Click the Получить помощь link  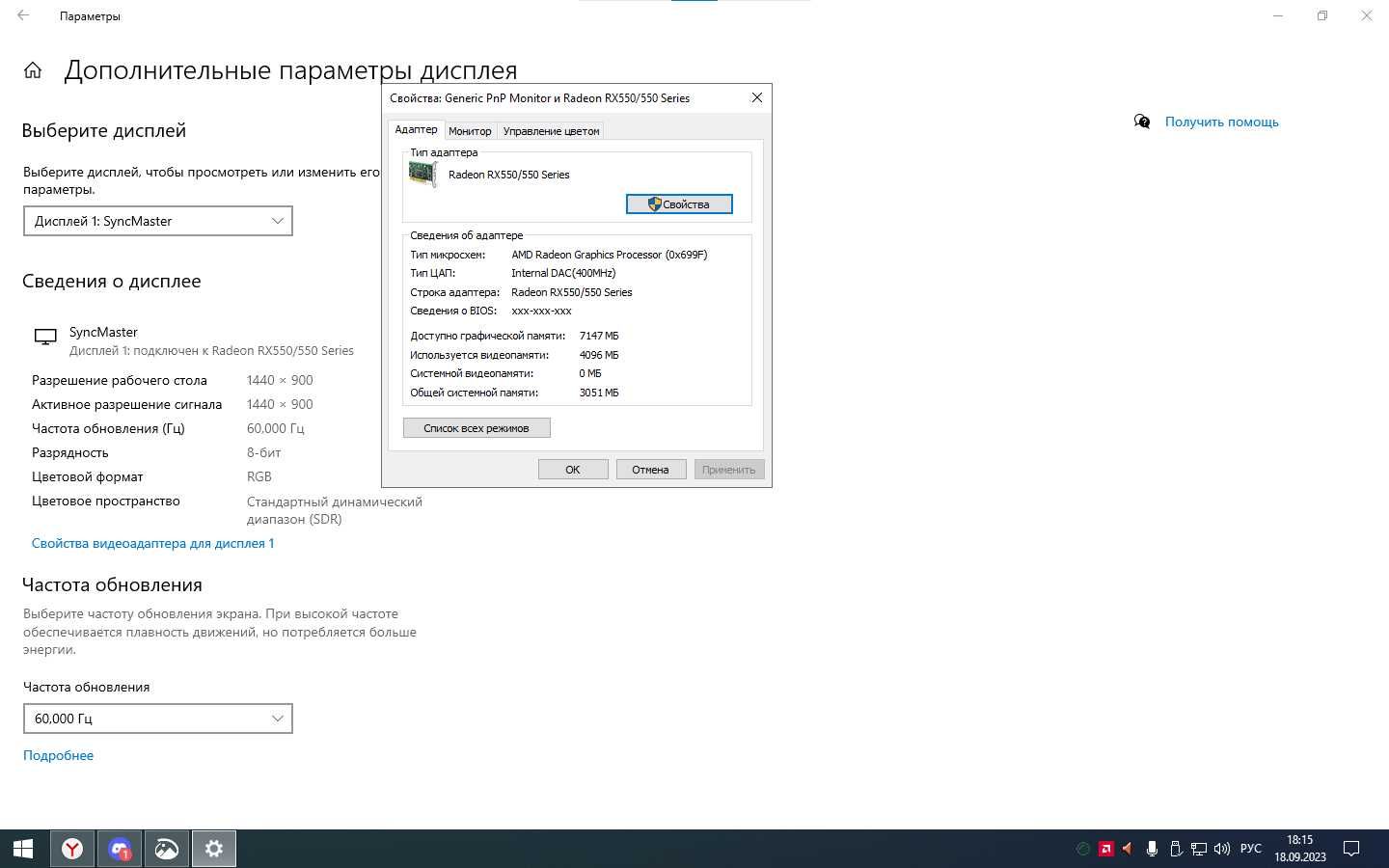tap(1221, 122)
